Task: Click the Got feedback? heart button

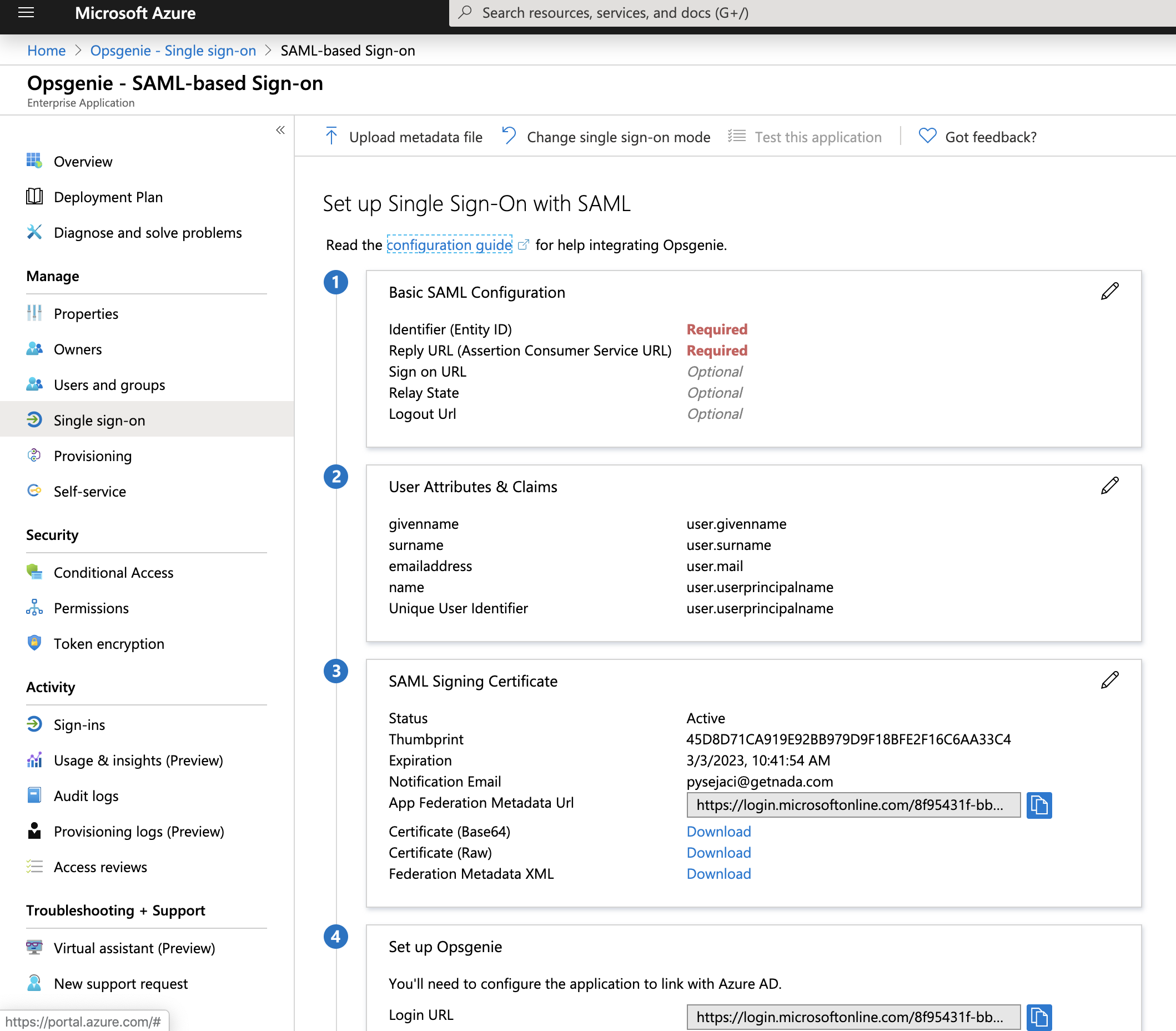Action: pyautogui.click(x=978, y=137)
